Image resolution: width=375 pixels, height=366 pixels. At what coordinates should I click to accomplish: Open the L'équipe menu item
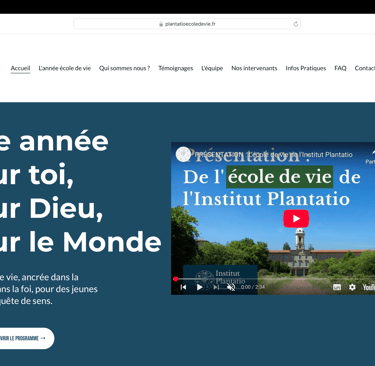212,68
